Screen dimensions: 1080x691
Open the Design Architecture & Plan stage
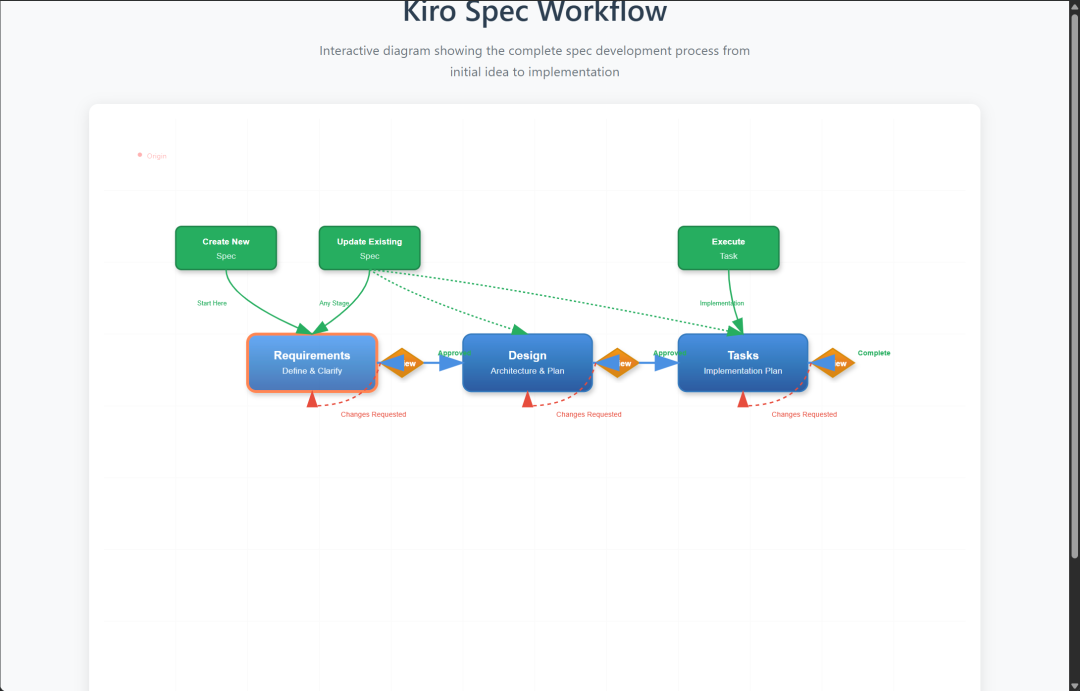[x=528, y=362]
